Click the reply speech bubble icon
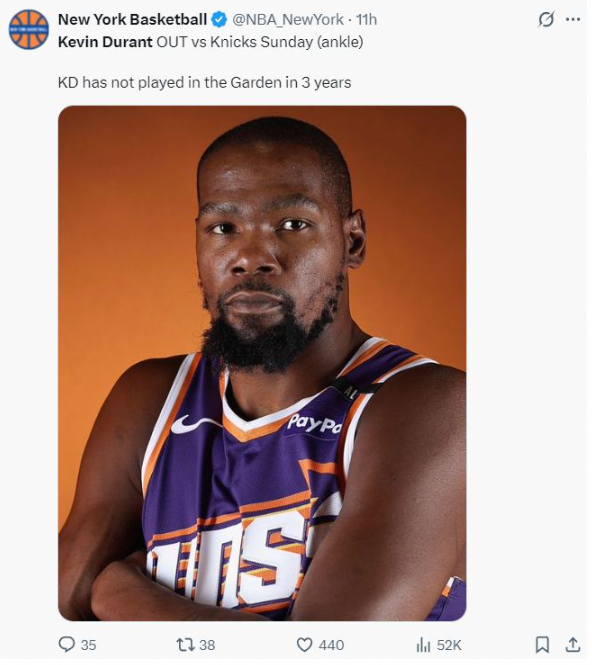 click(66, 645)
